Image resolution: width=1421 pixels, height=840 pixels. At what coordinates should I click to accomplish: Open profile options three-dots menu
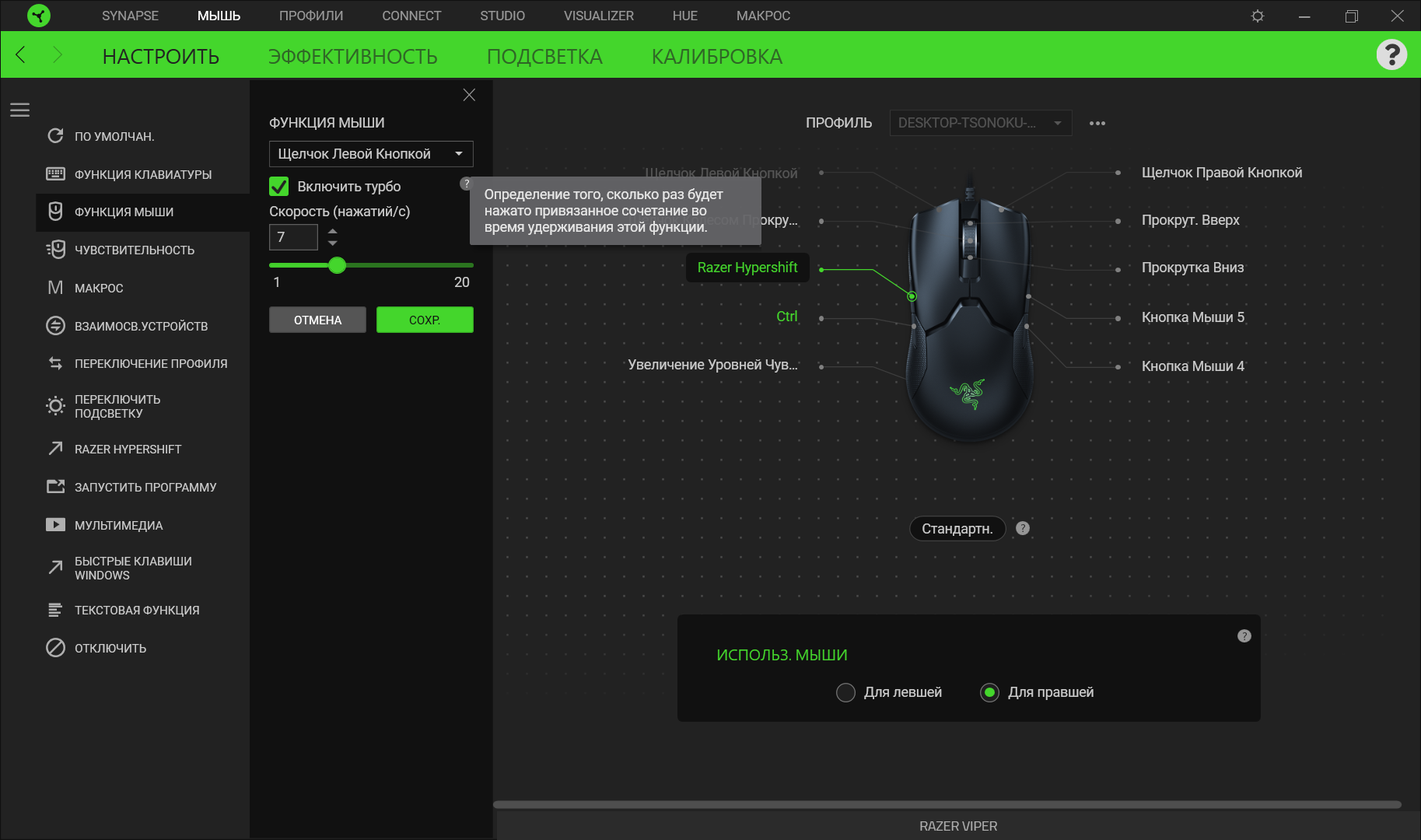click(1097, 123)
